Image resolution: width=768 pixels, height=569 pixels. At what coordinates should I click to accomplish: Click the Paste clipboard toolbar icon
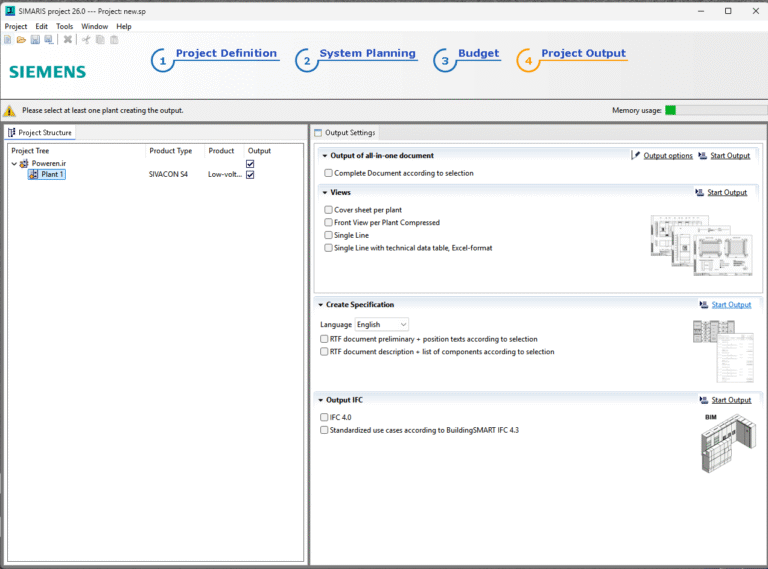114,40
